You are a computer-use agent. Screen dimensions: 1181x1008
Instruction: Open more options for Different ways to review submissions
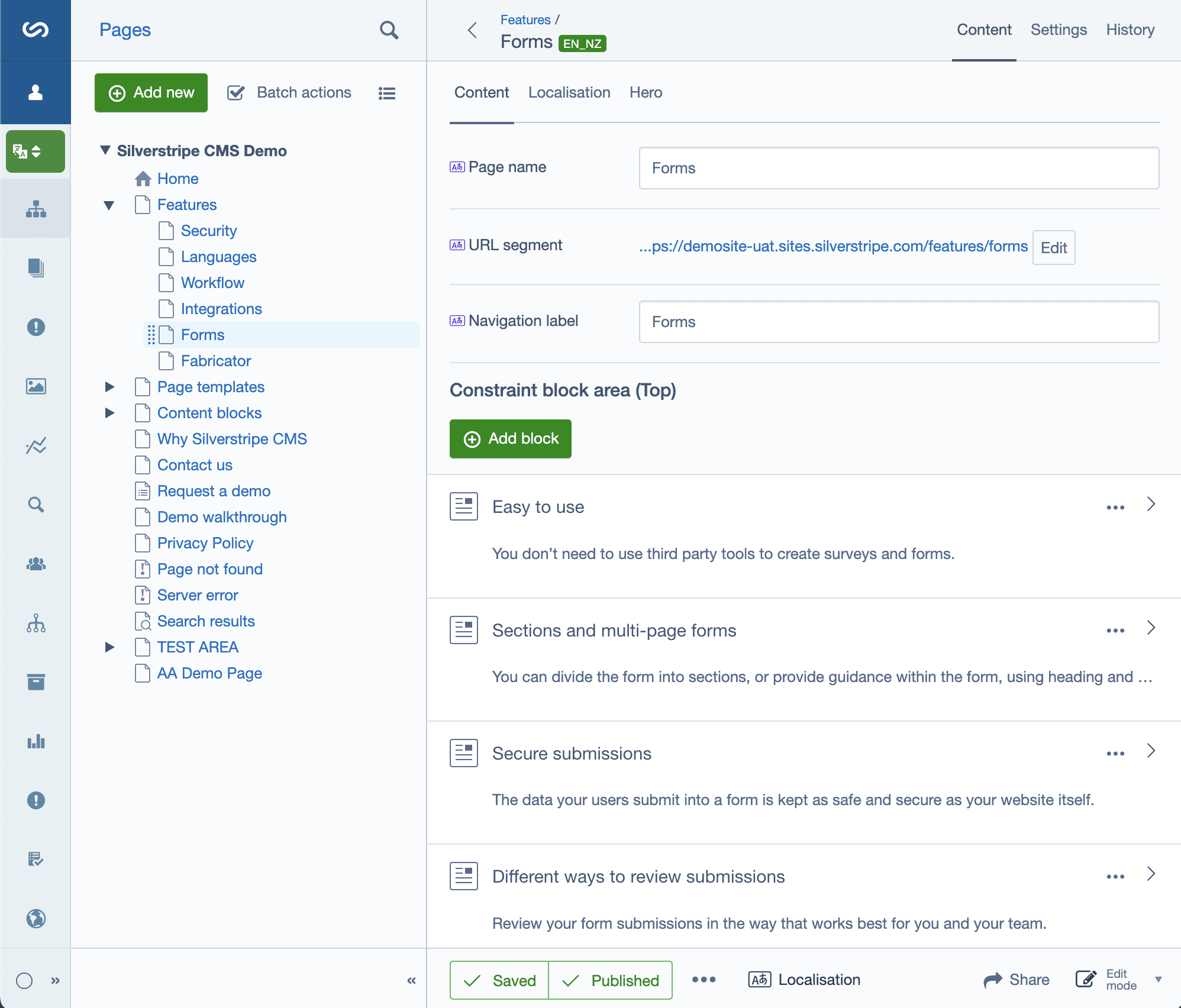(x=1115, y=876)
